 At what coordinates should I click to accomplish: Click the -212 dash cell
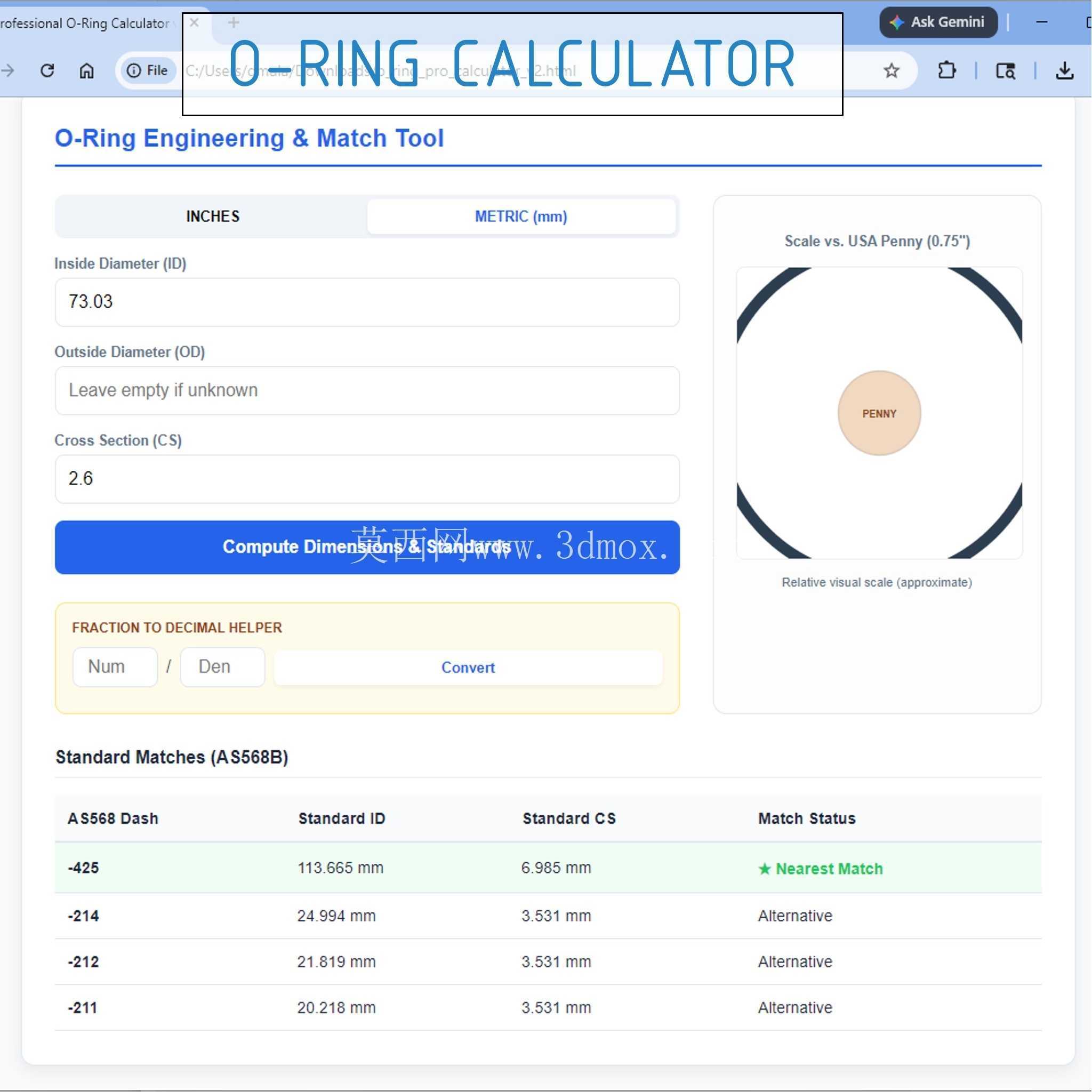83,961
